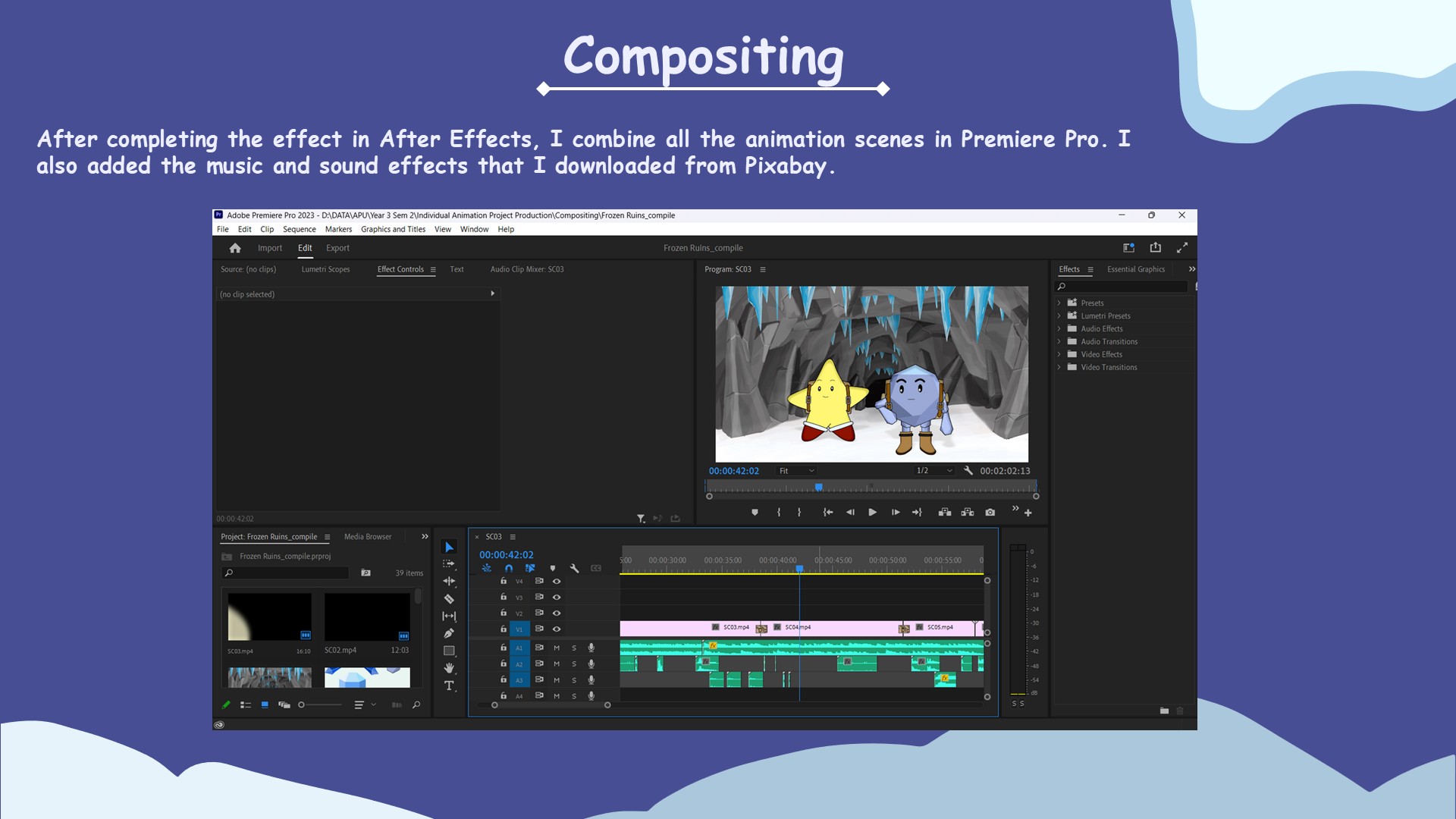Screen dimensions: 1456x819
Task: Open the Markers menu
Action: (338, 230)
